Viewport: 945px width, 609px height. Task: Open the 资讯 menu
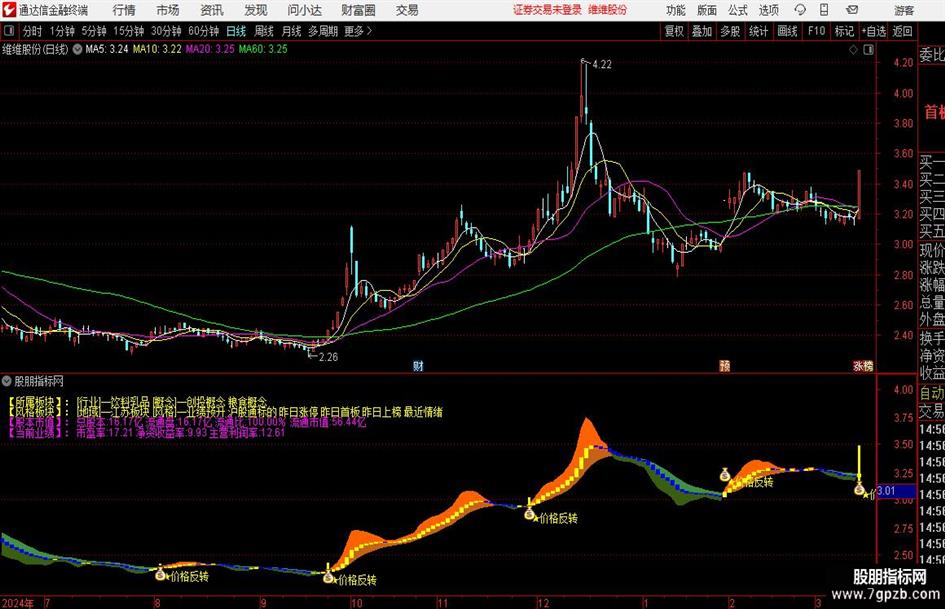pos(212,10)
